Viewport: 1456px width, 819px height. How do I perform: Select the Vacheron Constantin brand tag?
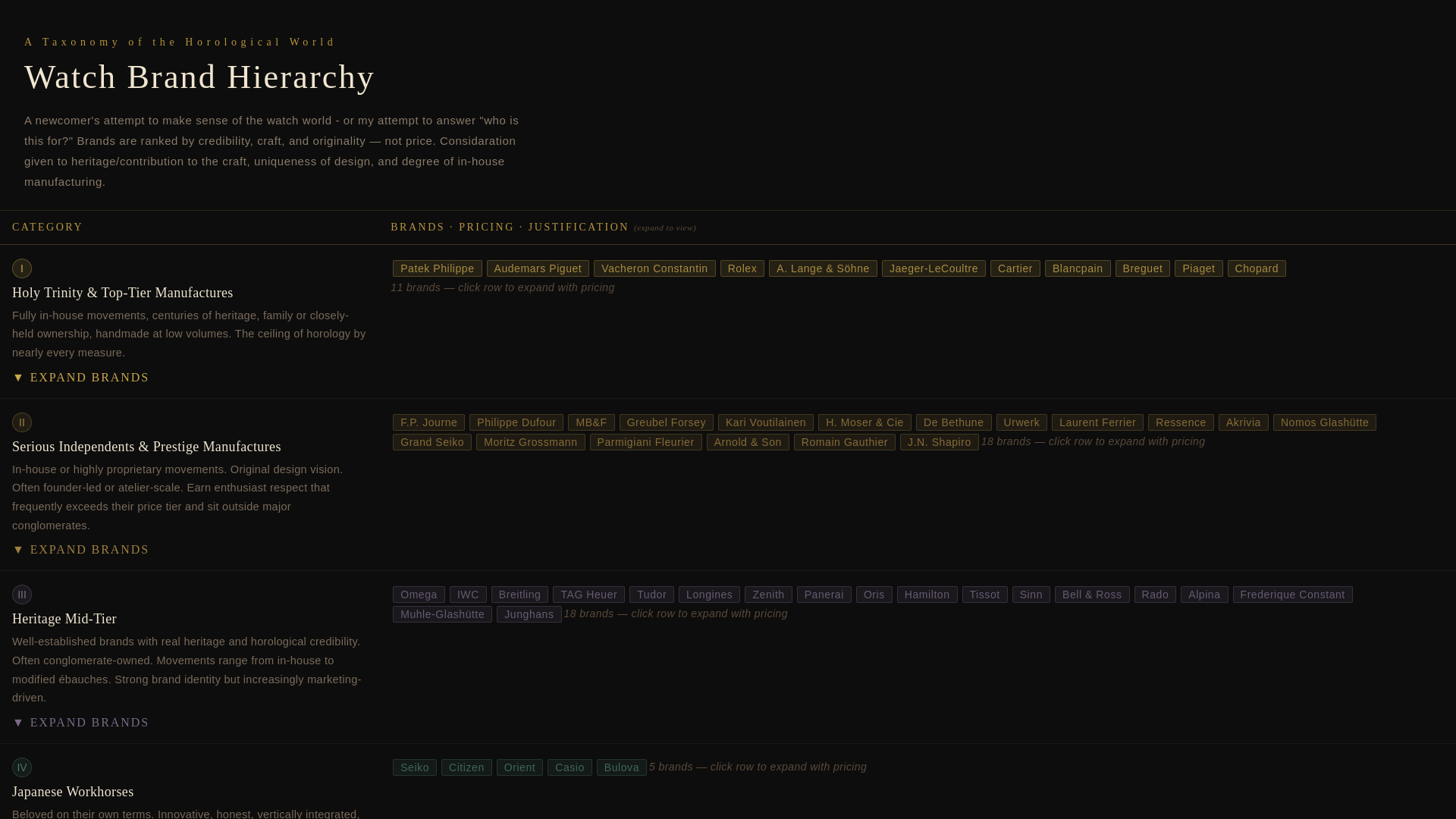(654, 268)
